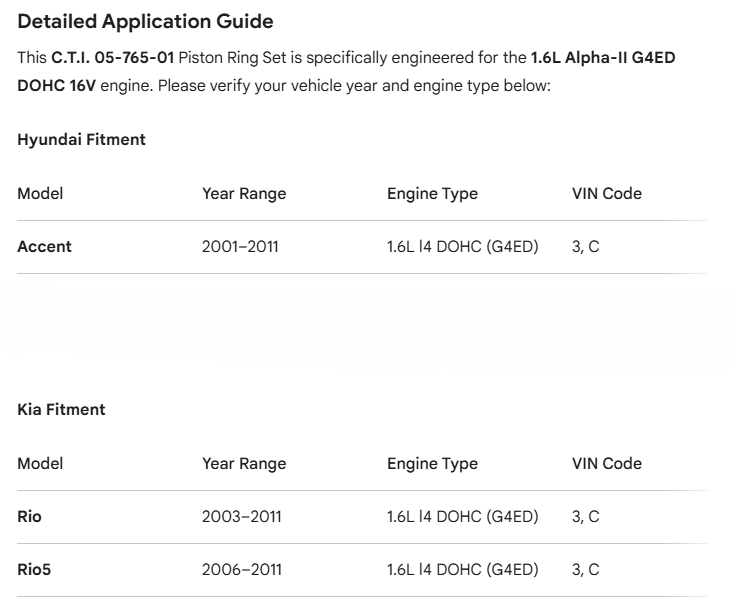Image resolution: width=732 pixels, height=614 pixels.
Task: Click the Rio5 2006–2011 year cell
Action: 241,570
